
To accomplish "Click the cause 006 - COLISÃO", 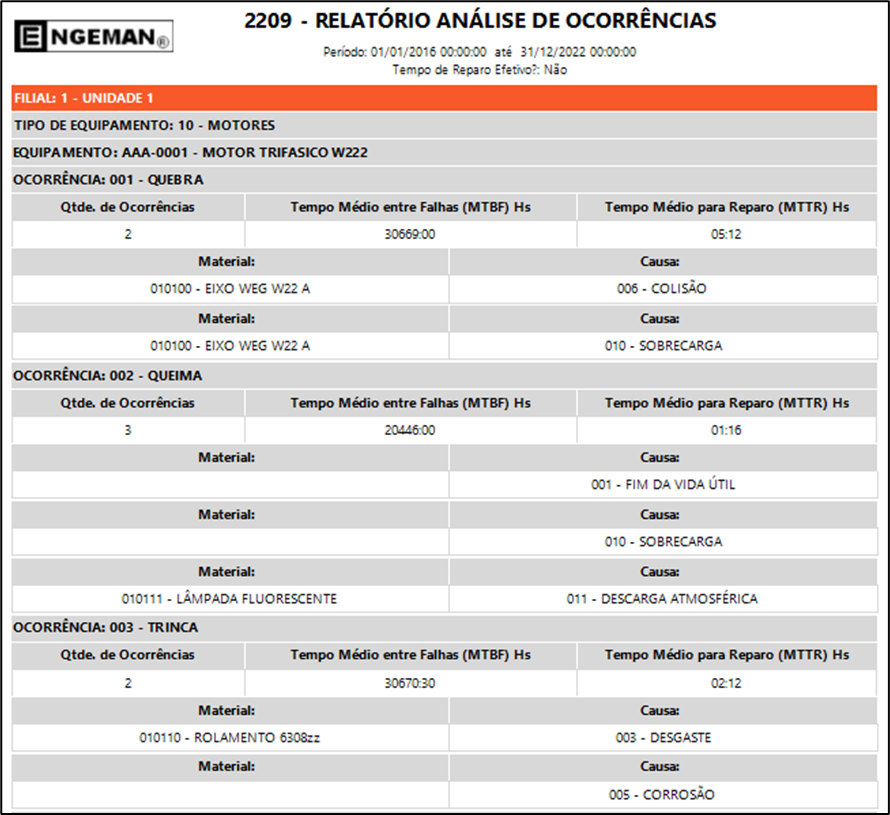I will [x=662, y=289].
